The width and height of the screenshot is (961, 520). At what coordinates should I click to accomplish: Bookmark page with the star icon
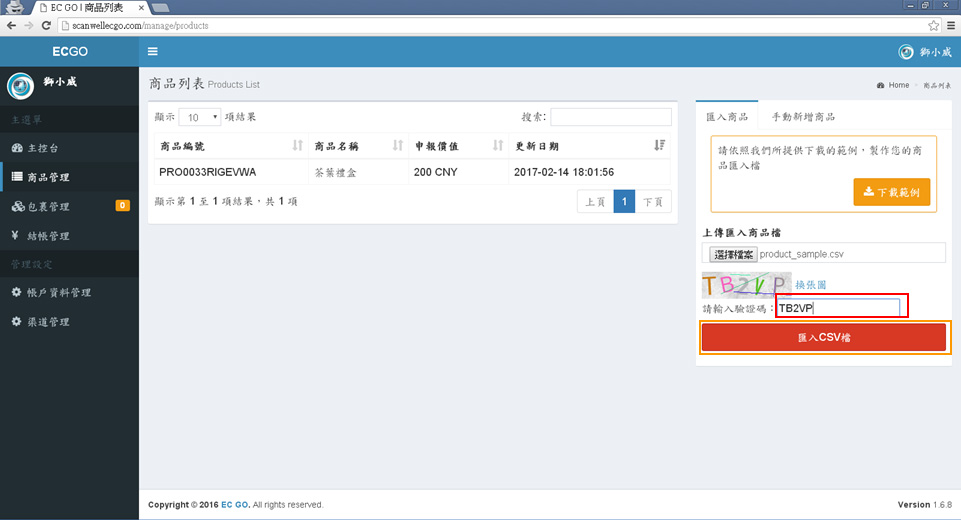(x=933, y=25)
